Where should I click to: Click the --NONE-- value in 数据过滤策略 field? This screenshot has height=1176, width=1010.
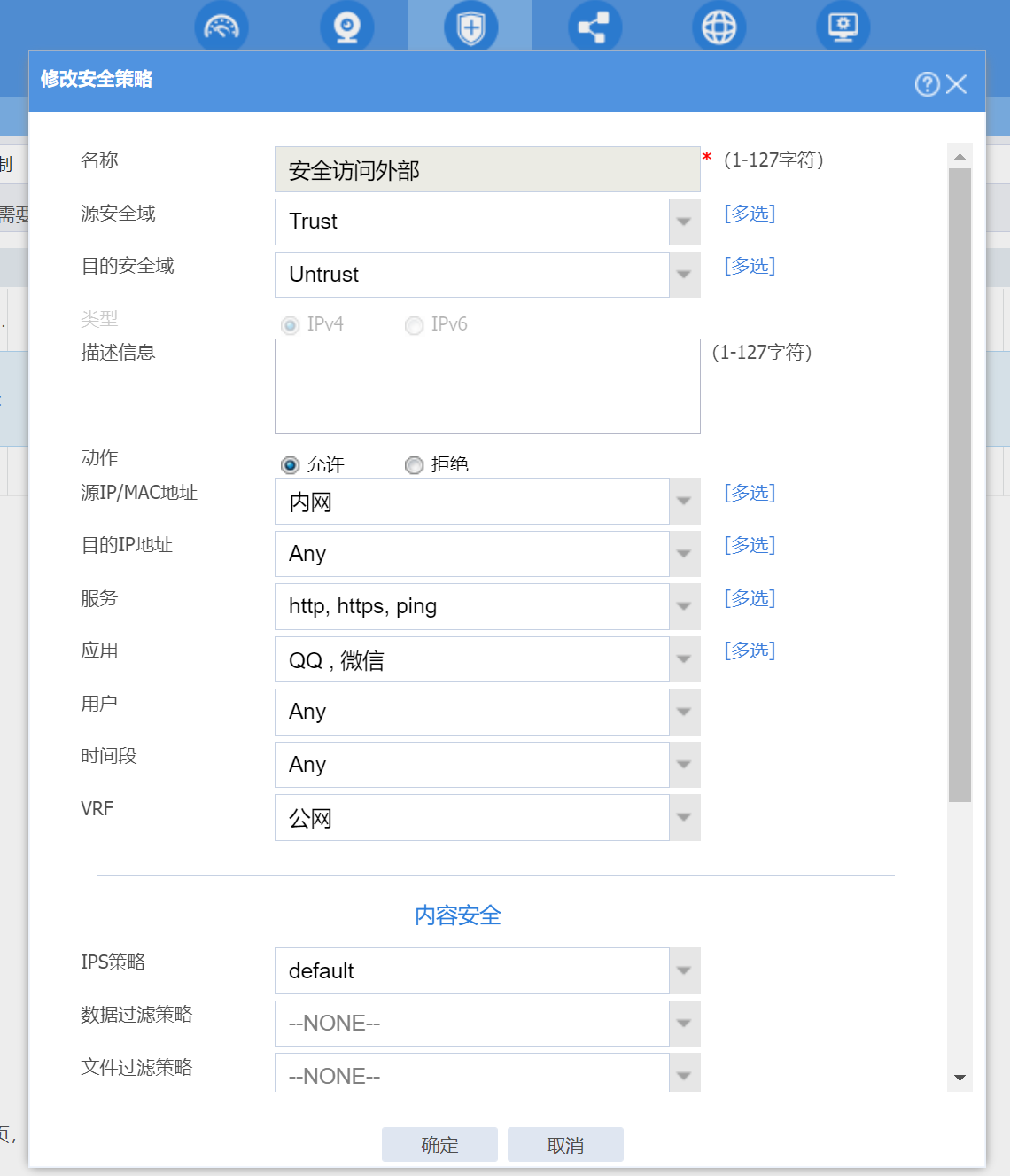click(x=334, y=1024)
